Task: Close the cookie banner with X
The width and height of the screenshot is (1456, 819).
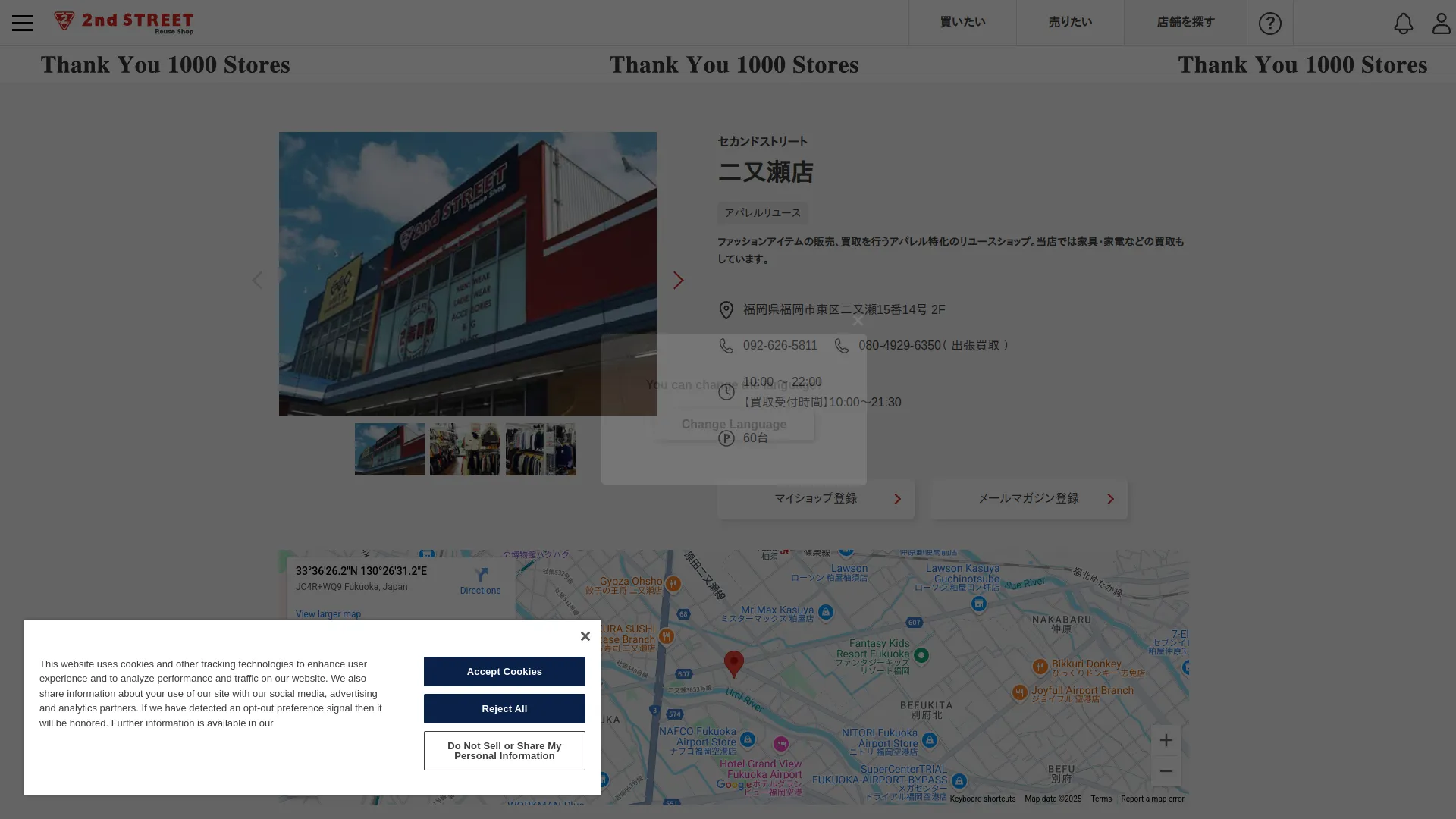Action: (x=585, y=636)
